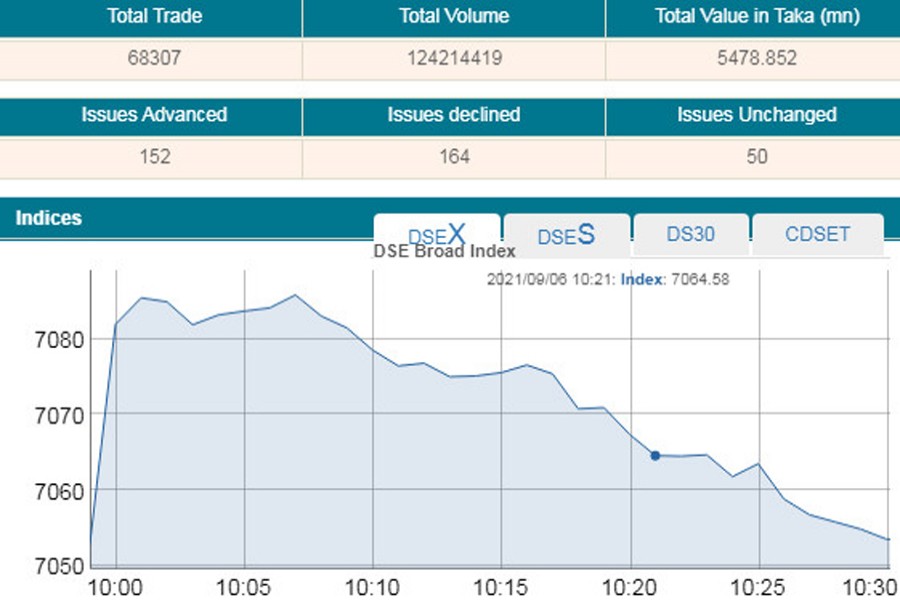Click the 10:15 time axis label
900x600 pixels.
(500, 584)
